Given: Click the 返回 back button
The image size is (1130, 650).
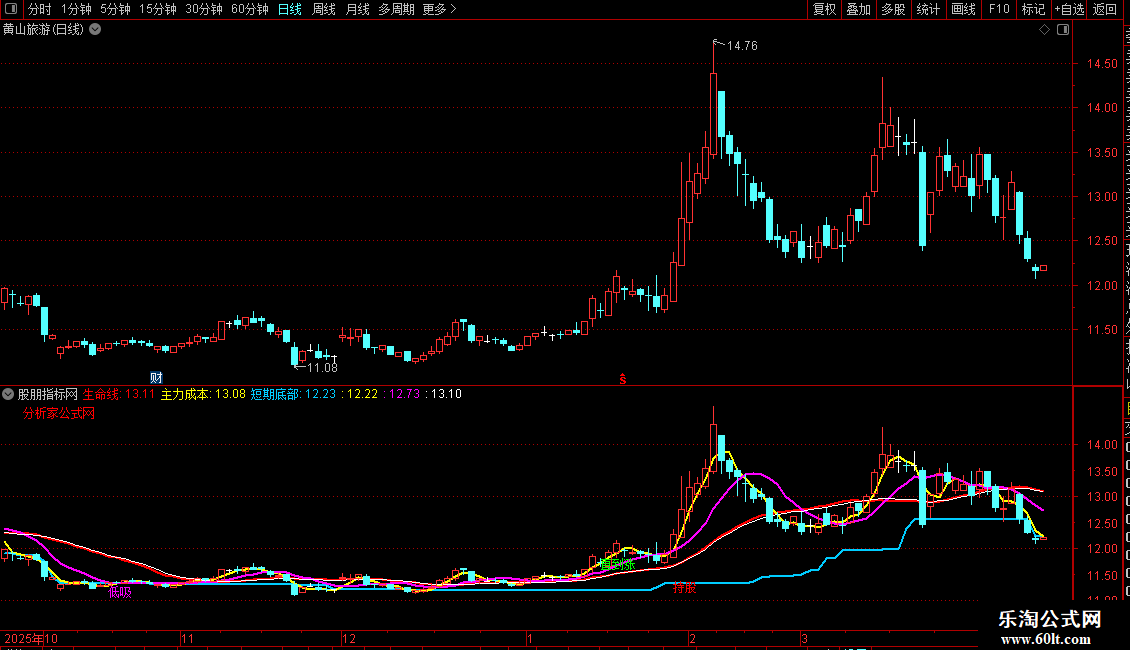Looking at the screenshot, I should pyautogui.click(x=1105, y=9).
